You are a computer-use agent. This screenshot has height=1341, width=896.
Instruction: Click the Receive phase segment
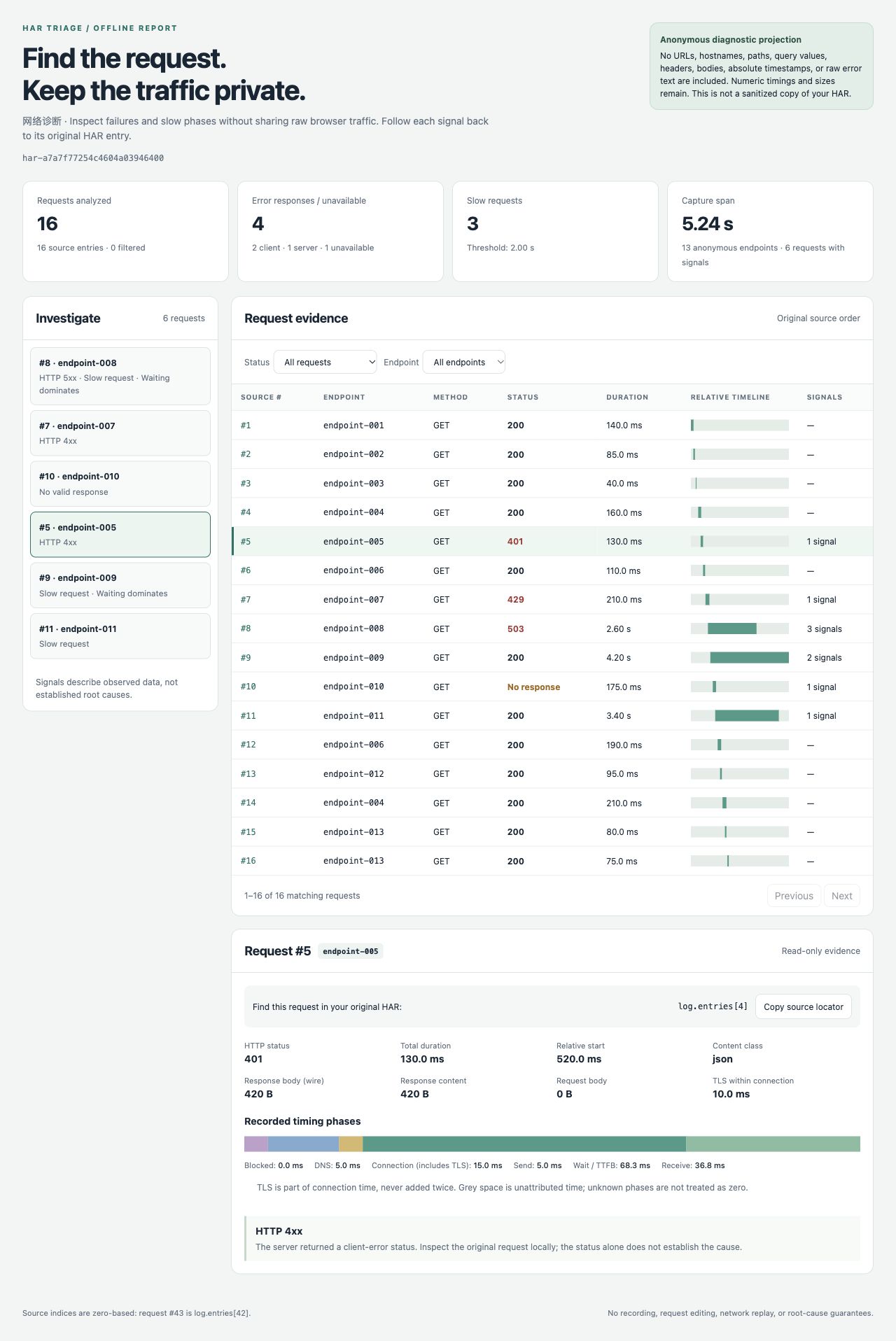[x=773, y=1144]
